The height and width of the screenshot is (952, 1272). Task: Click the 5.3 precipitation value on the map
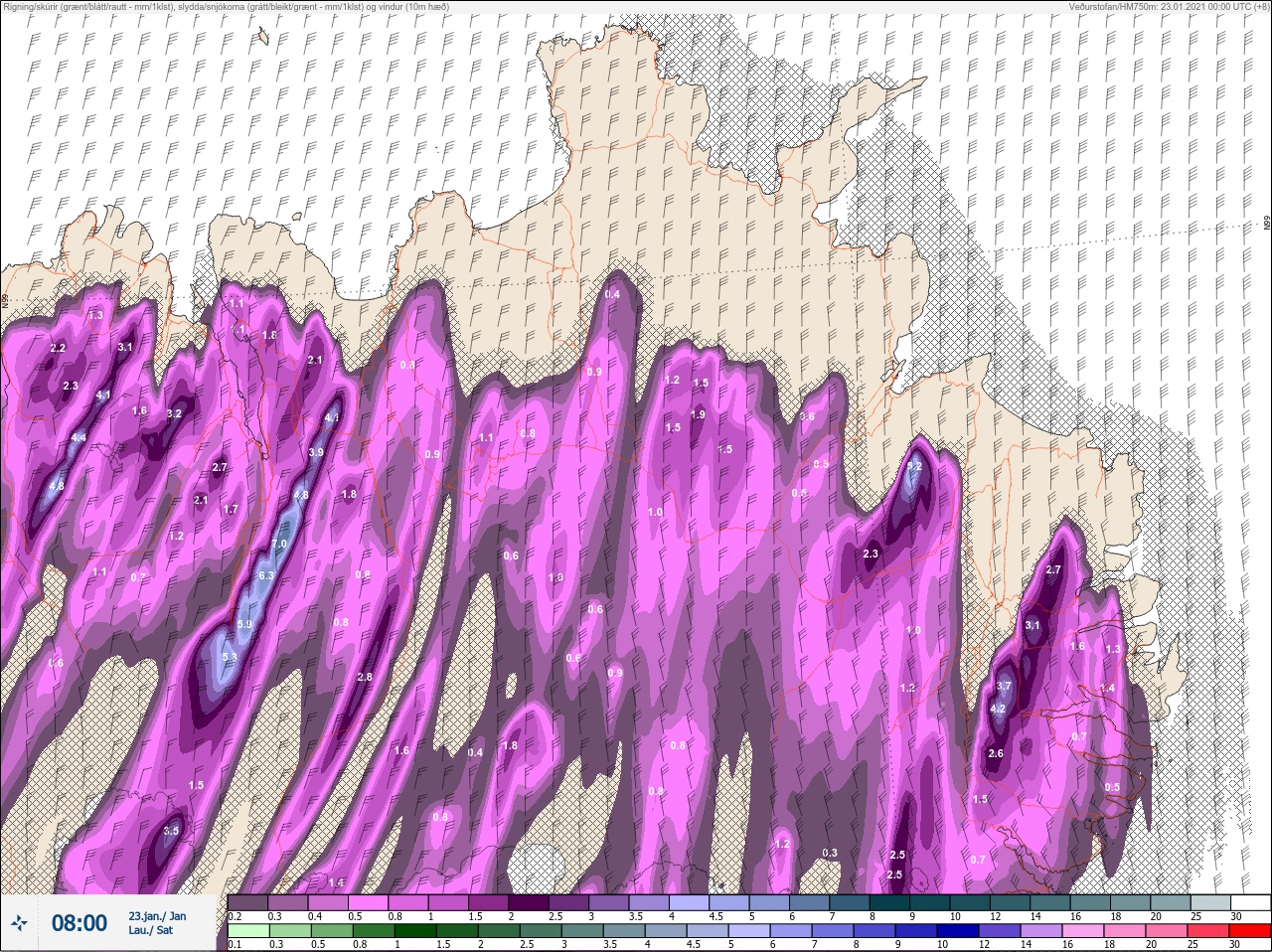pos(229,657)
